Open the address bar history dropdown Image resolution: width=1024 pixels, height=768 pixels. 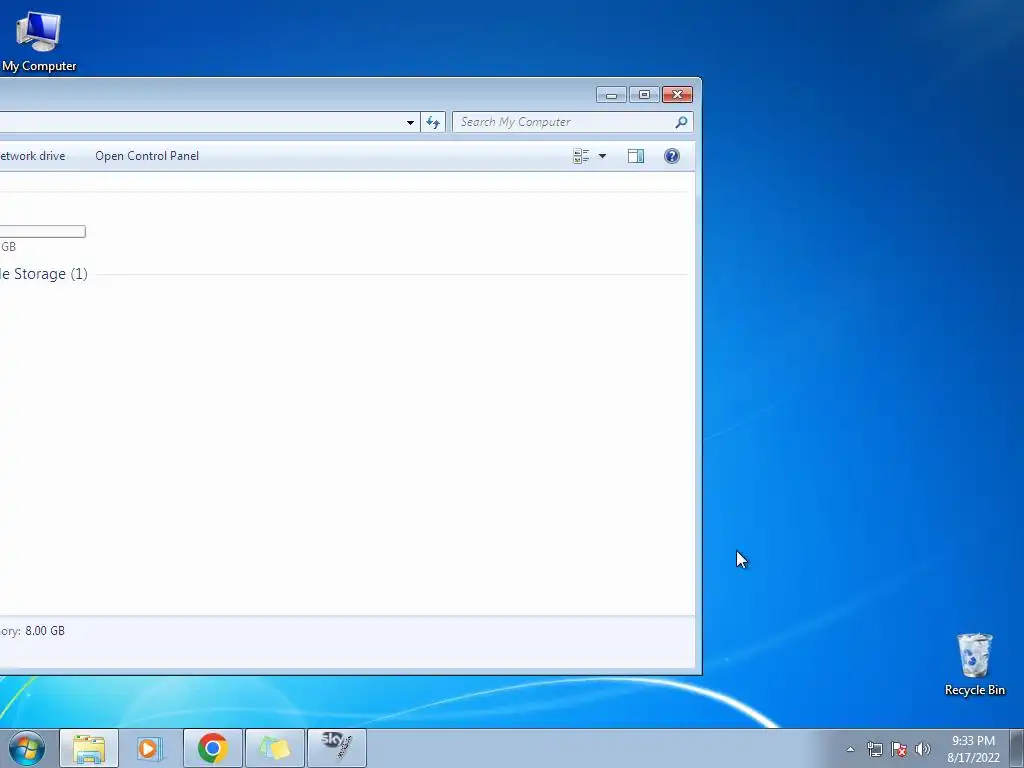410,122
